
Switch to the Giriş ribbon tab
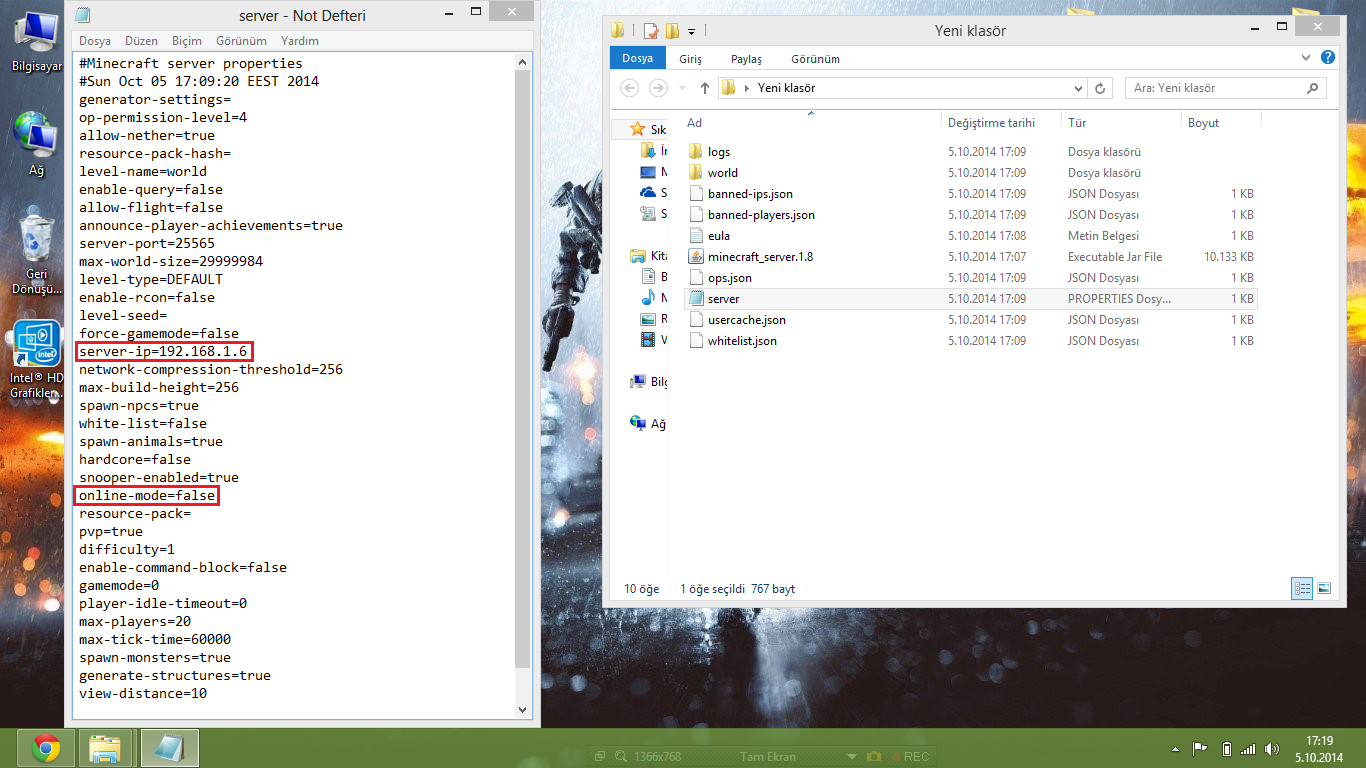(690, 59)
